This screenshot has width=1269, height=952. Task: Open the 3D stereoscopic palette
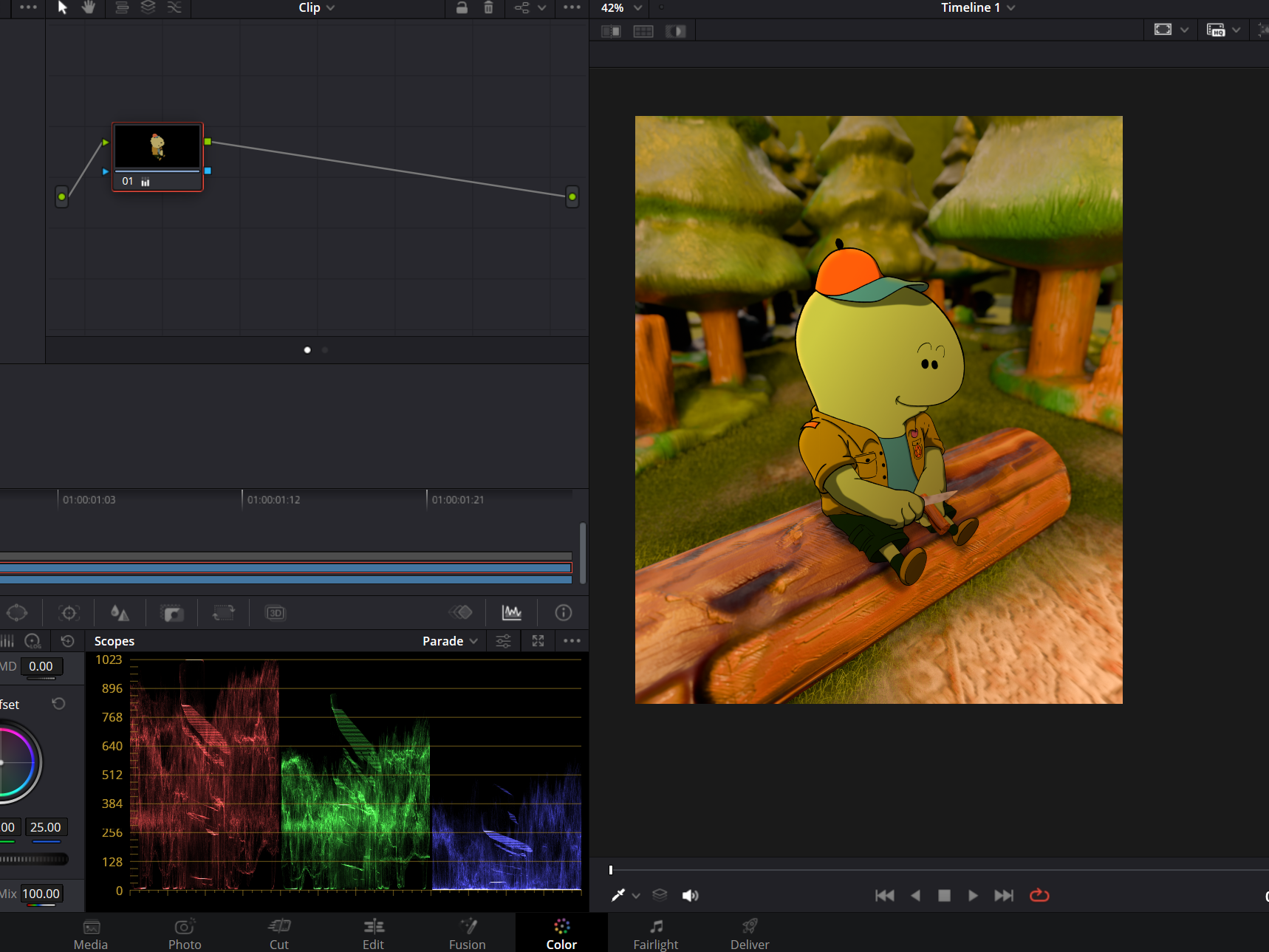pos(276,613)
